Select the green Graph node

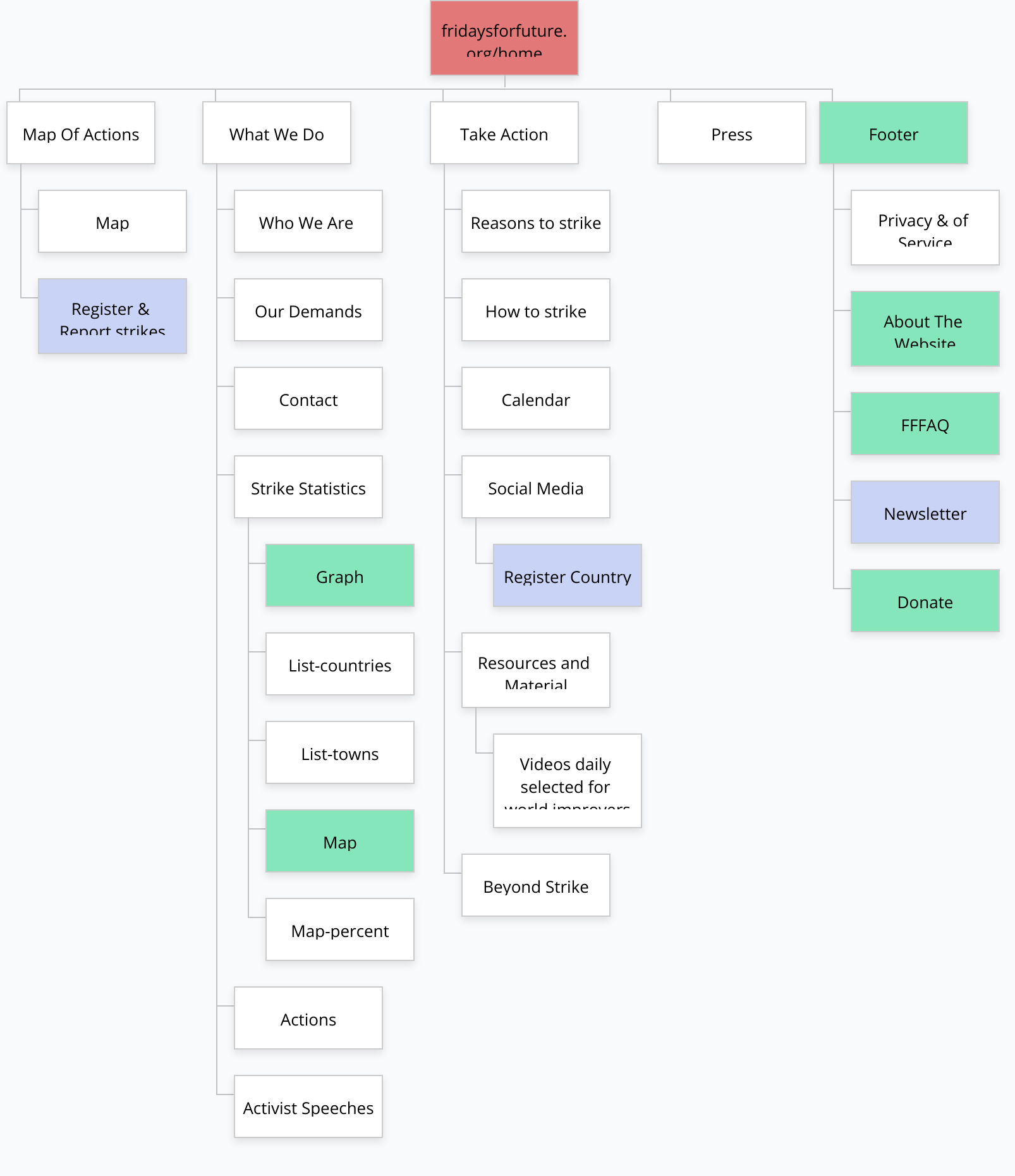339,576
